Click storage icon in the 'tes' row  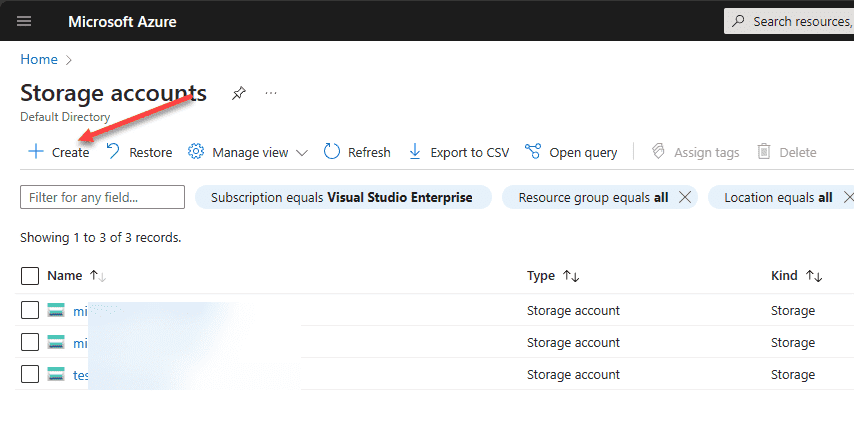pyautogui.click(x=56, y=374)
